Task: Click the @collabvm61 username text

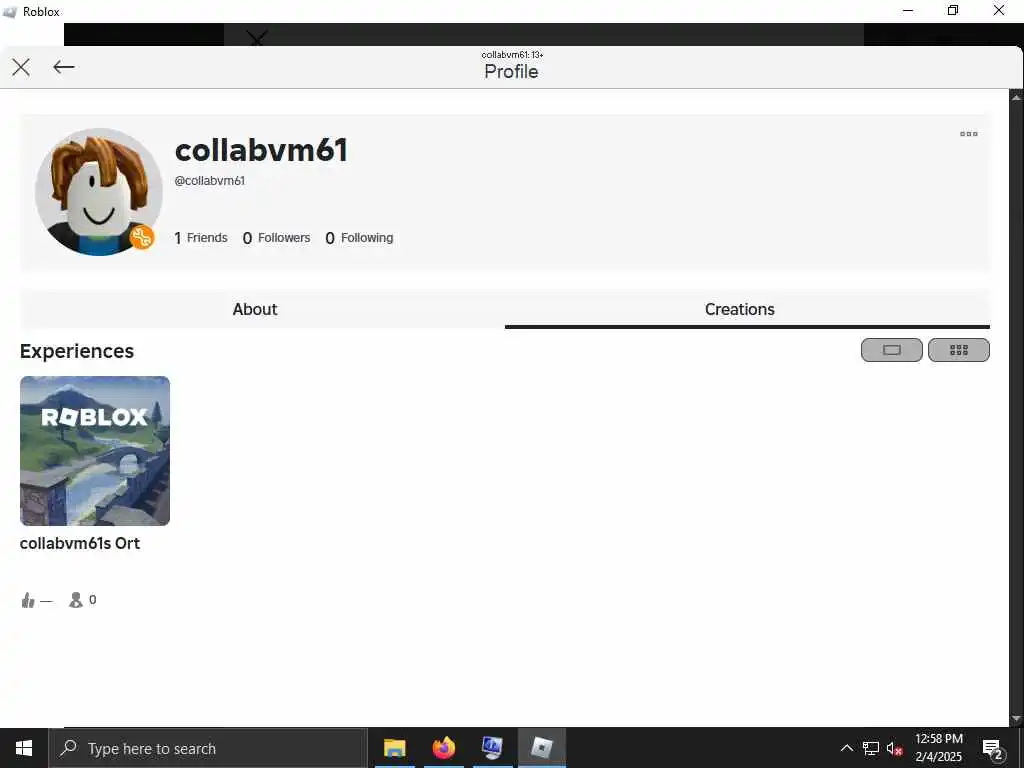Action: [210, 181]
